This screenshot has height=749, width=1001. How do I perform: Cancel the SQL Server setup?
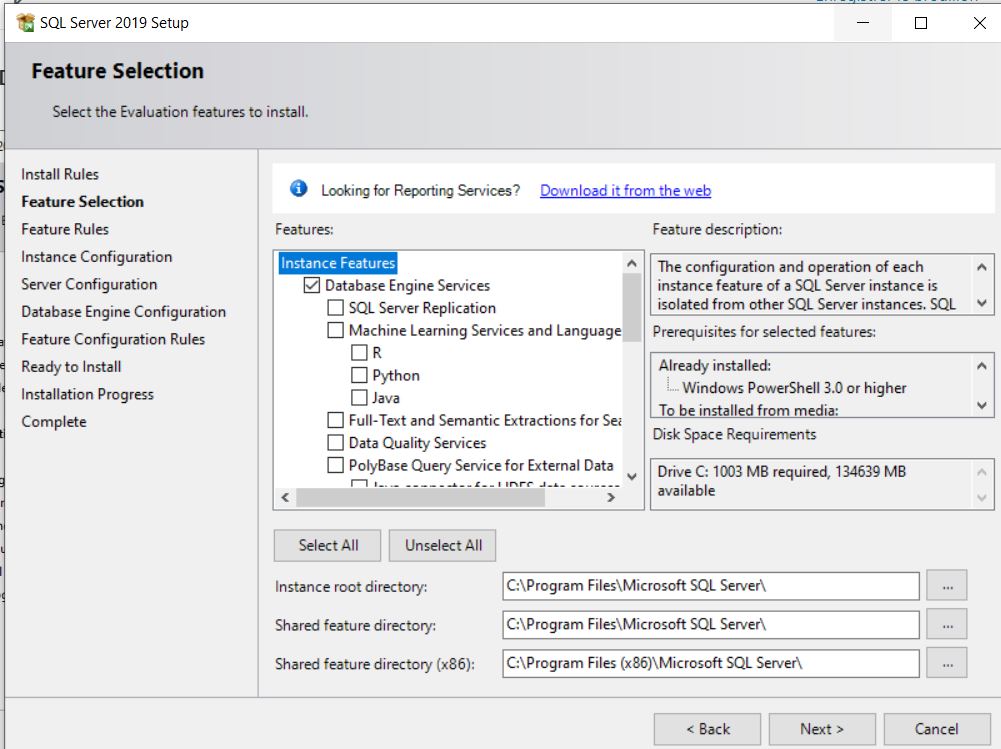coord(937,729)
